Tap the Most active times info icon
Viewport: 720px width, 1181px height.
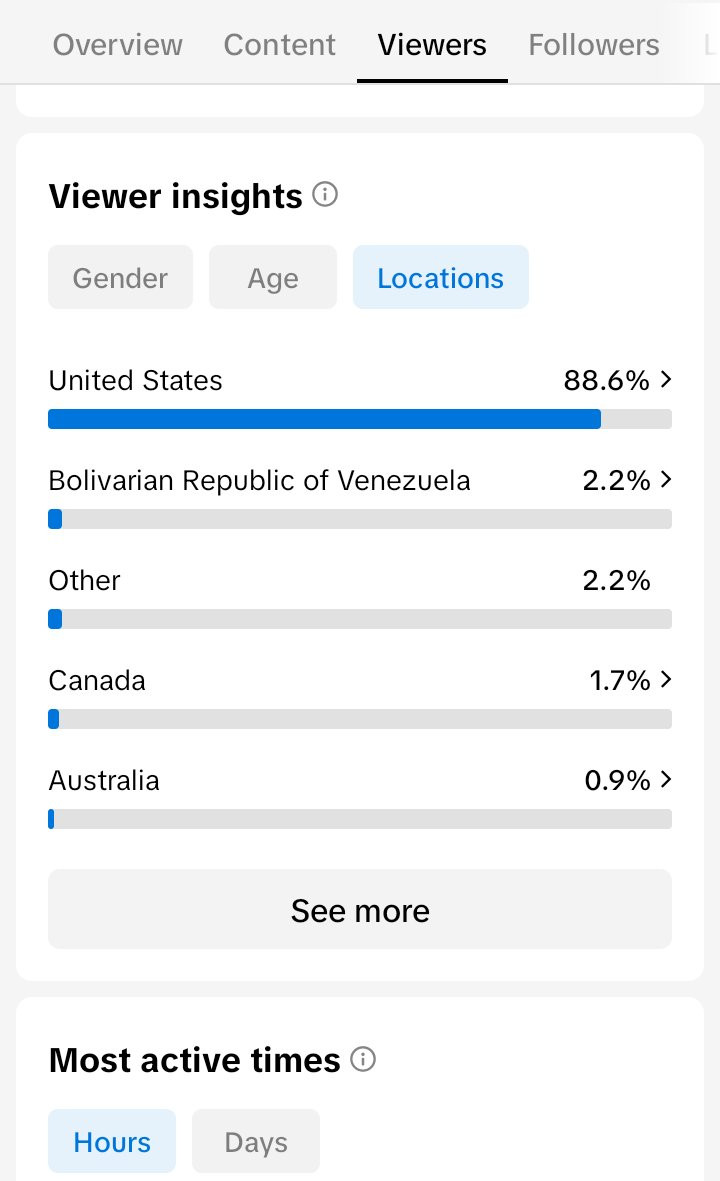pos(363,1059)
